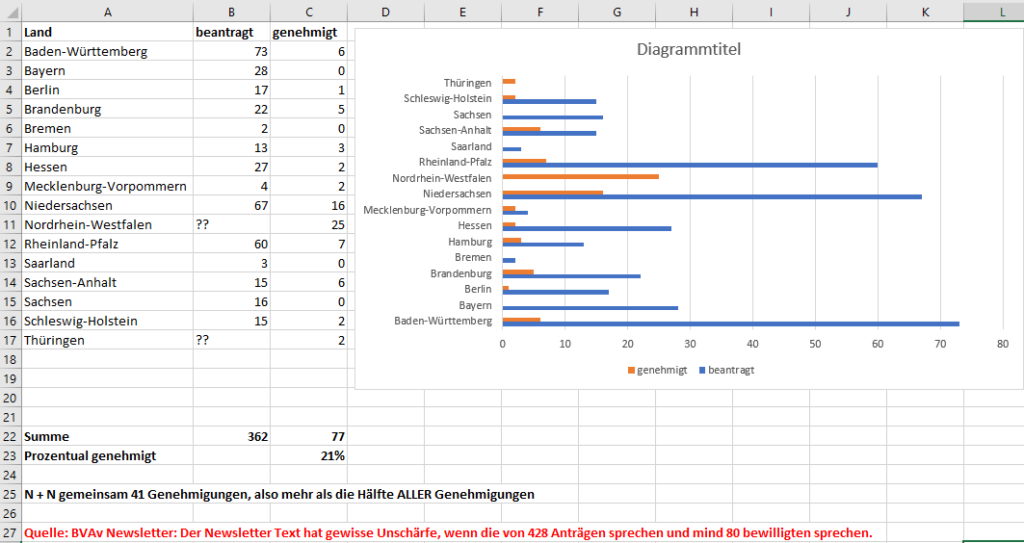Click value 25 for Nordrhein-Westfalen genehmigt
Viewport: 1024px width, 543px height.
[x=309, y=225]
